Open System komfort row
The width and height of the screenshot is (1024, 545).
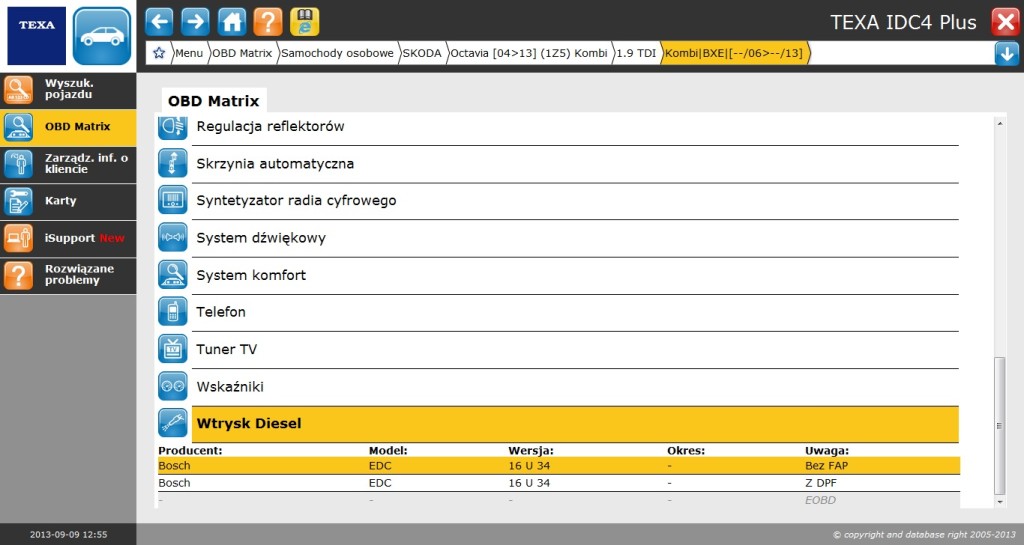[x=575, y=275]
